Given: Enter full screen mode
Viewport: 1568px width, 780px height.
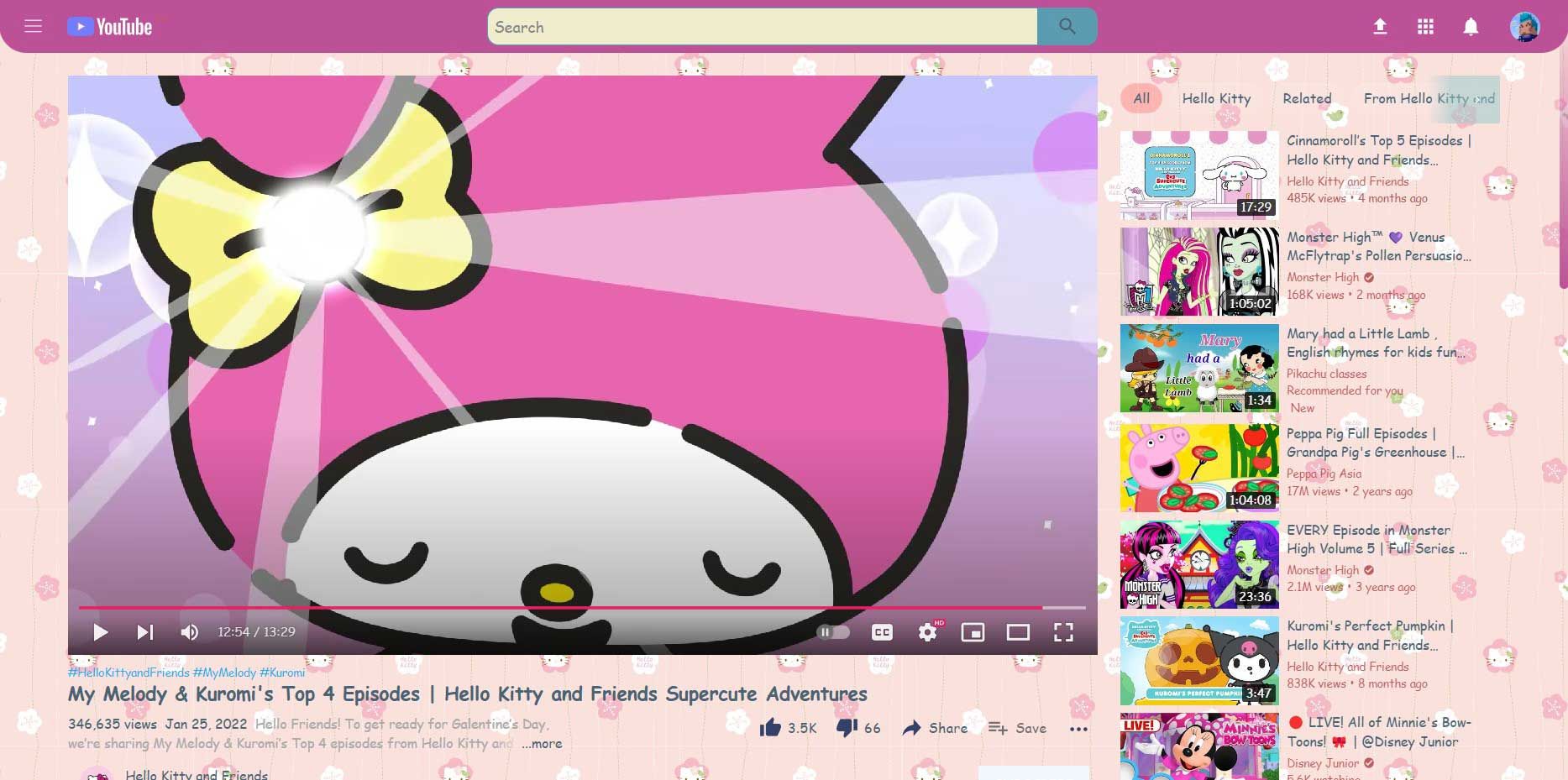Looking at the screenshot, I should [1063, 632].
